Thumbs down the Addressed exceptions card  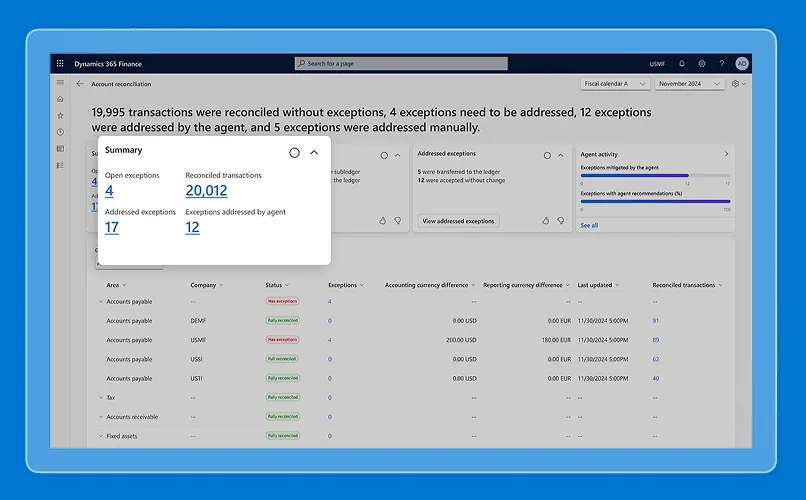click(x=559, y=220)
